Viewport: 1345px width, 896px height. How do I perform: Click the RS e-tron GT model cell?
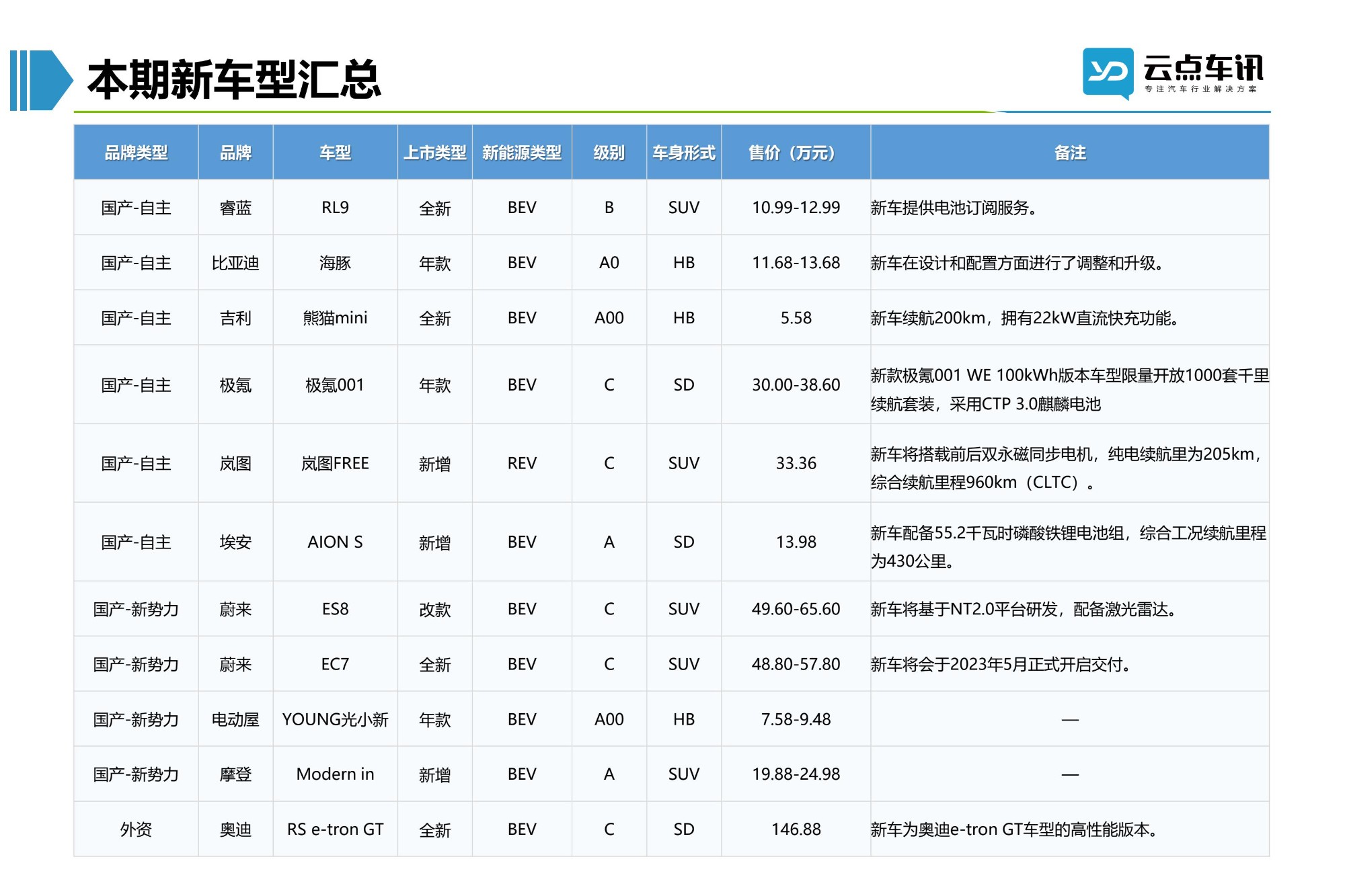coord(335,829)
